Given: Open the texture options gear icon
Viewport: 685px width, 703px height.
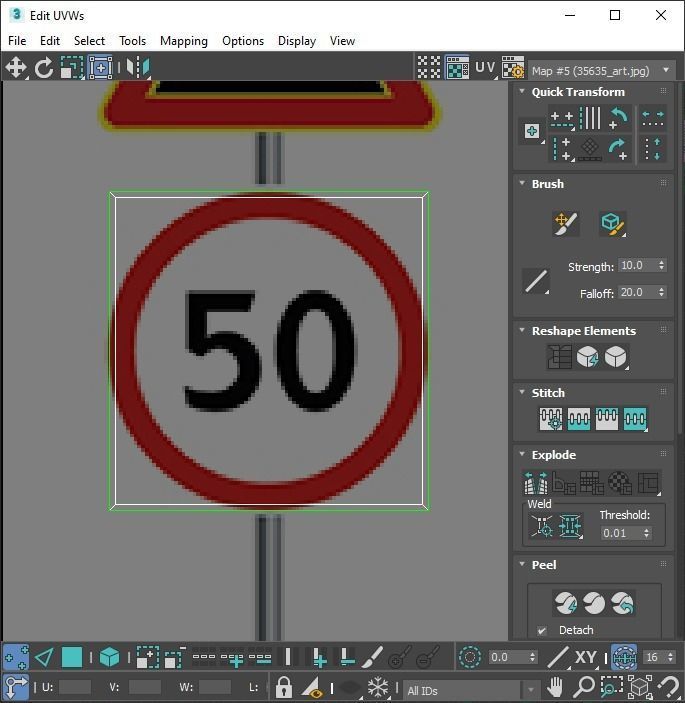Looking at the screenshot, I should [x=513, y=67].
